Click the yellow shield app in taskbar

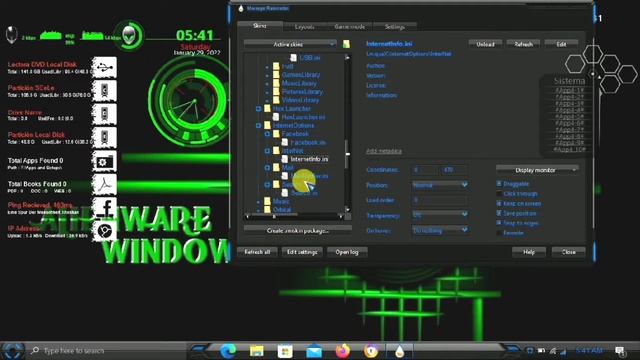[x=371, y=351]
